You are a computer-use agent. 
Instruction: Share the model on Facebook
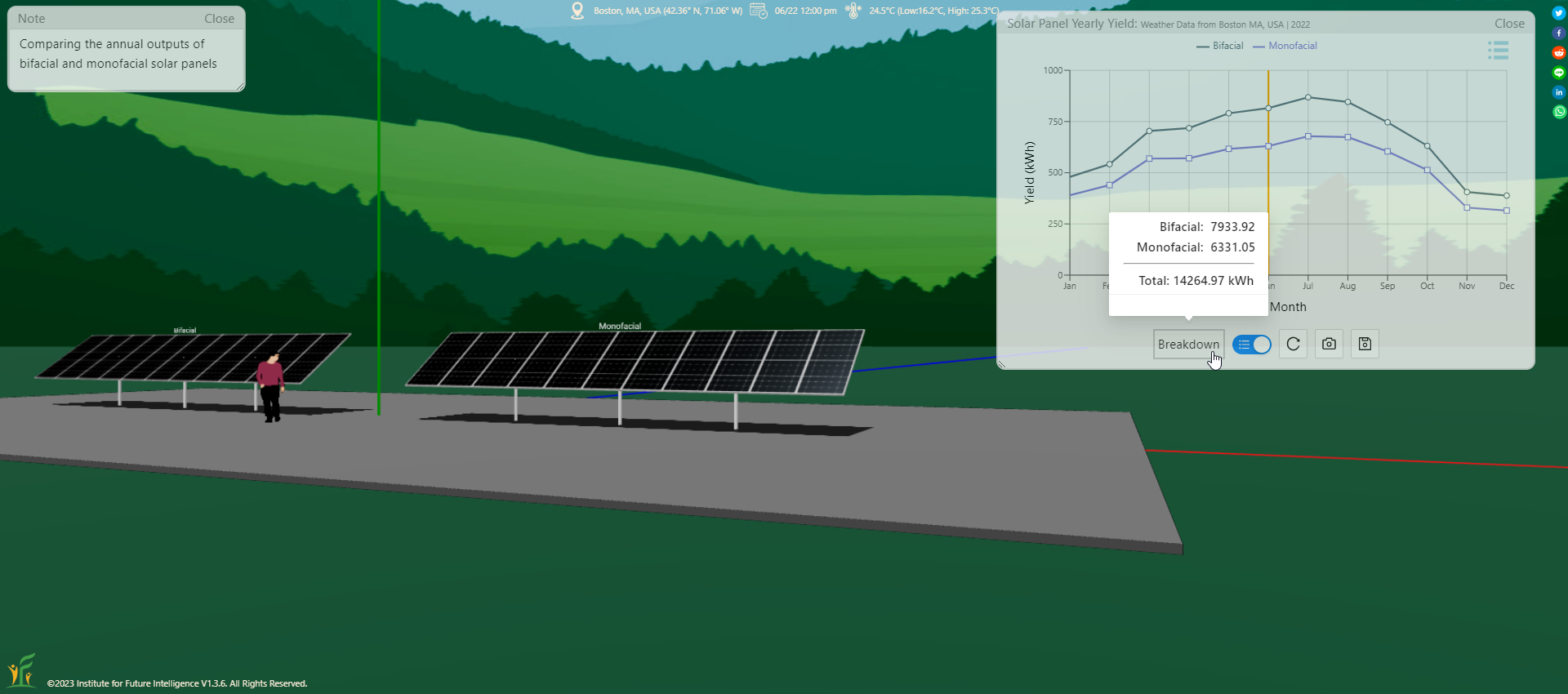[1558, 33]
